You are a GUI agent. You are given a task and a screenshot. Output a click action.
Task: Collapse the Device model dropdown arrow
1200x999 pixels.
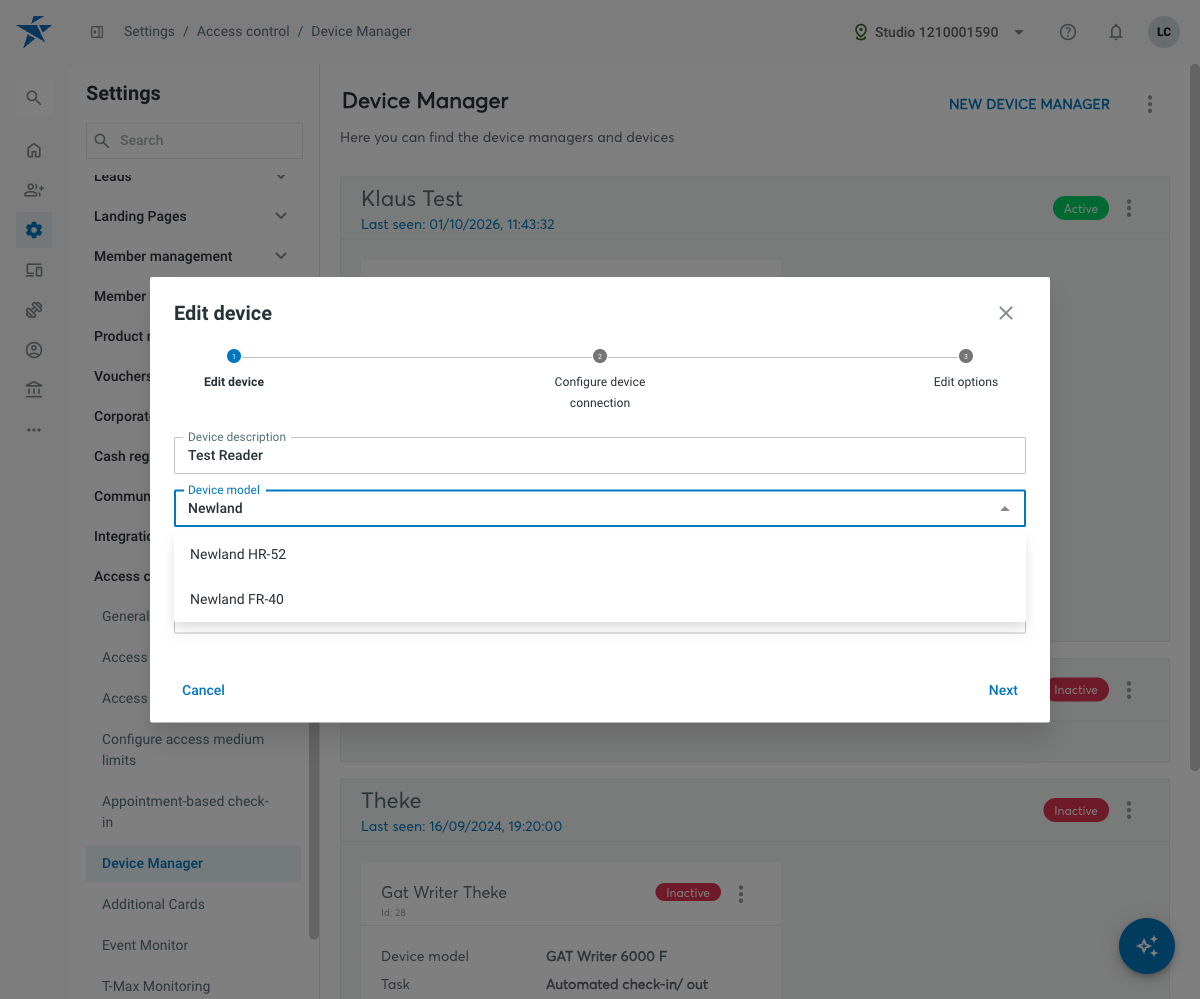click(1005, 509)
